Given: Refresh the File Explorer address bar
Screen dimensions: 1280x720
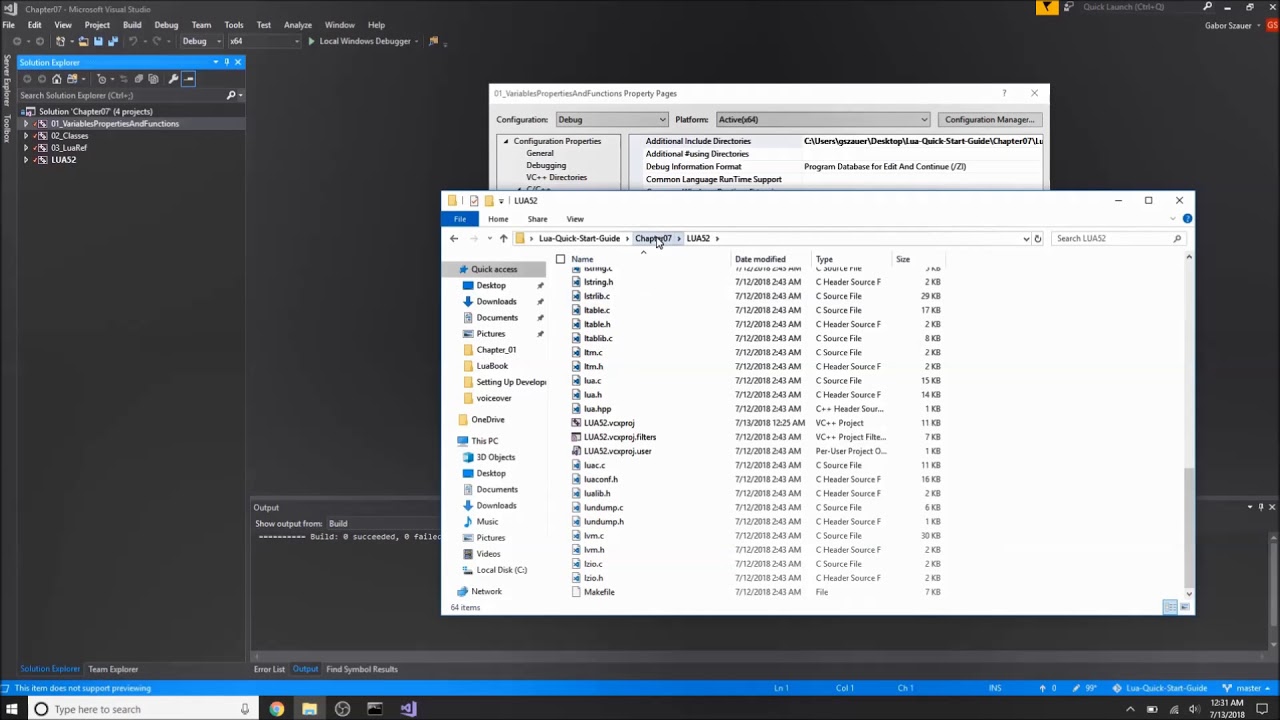Looking at the screenshot, I should [x=1037, y=238].
